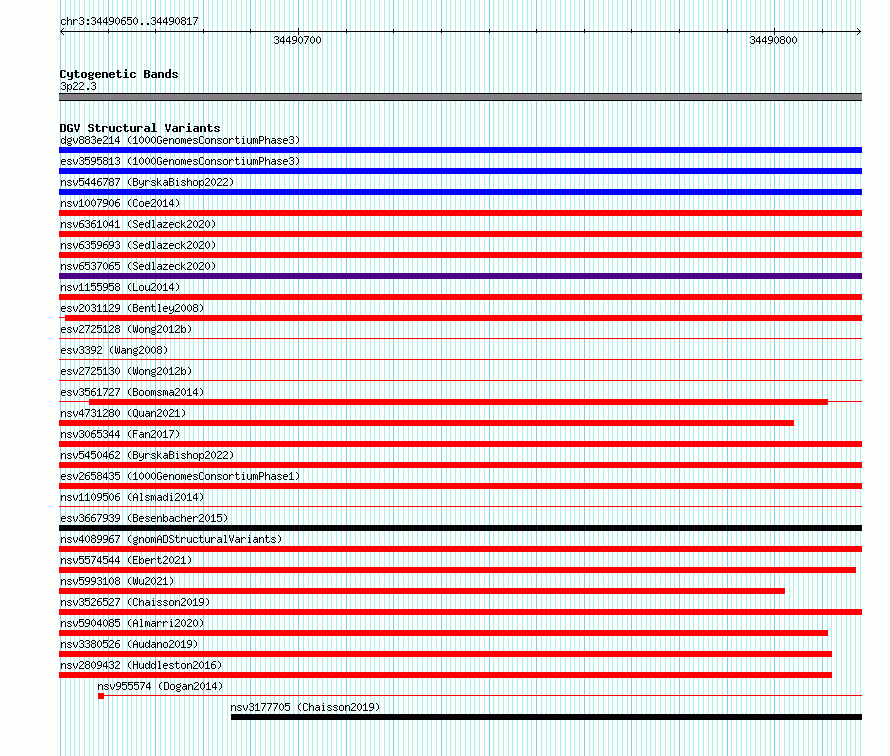Image resolution: width=890 pixels, height=756 pixels.
Task: Click the right arrow of ruler
Action: tap(859, 32)
